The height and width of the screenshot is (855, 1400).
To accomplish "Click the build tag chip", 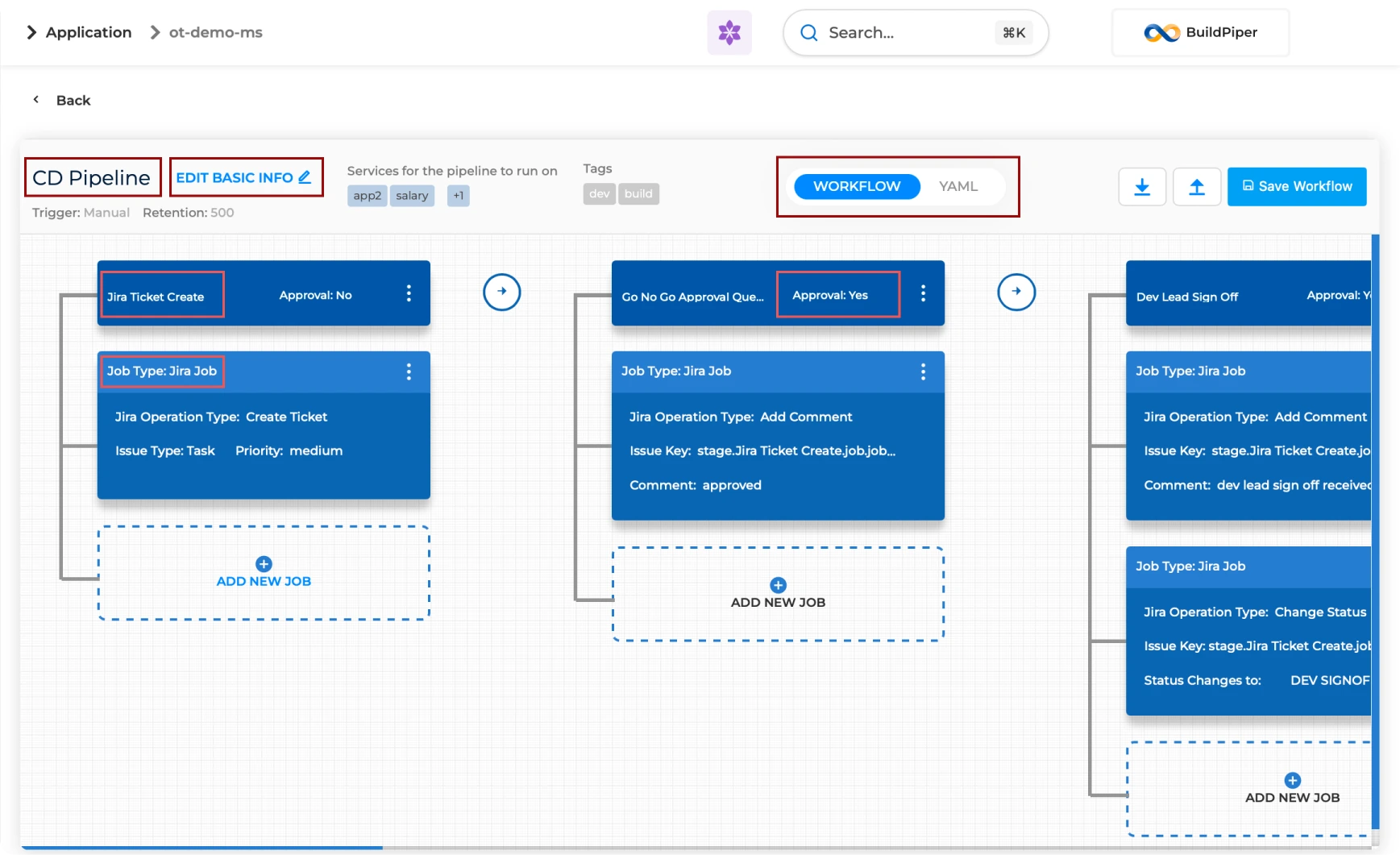I will tap(638, 193).
